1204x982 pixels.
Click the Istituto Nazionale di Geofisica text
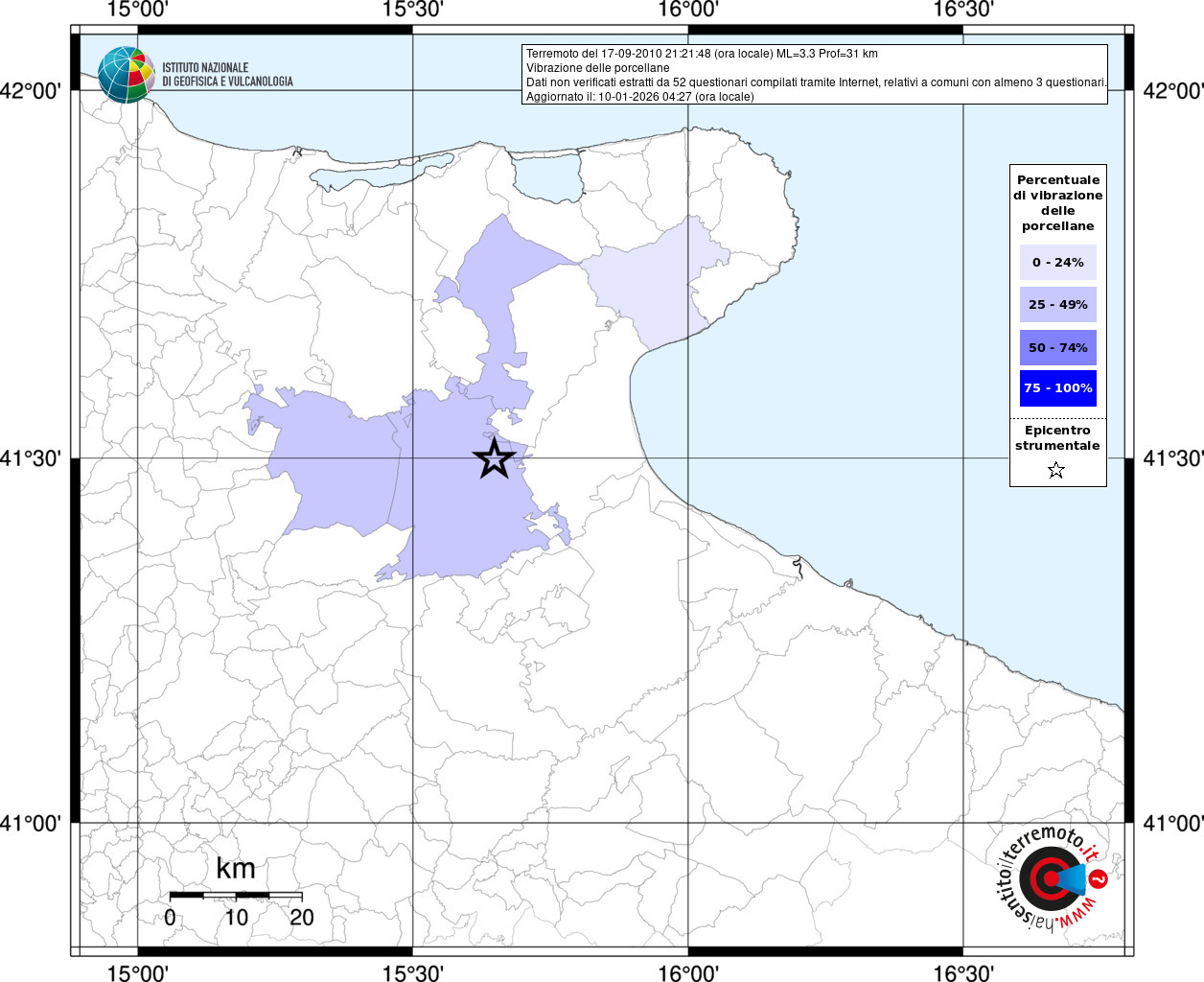click(x=227, y=75)
